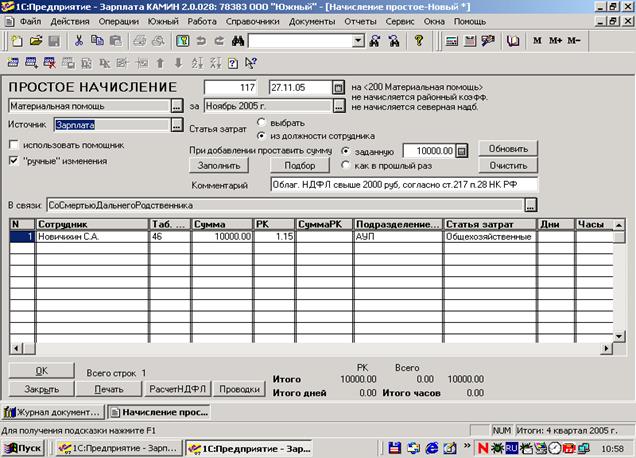The width and height of the screenshot is (636, 458).
Task: Open selector for Материальная помощь field
Action: pos(177,105)
